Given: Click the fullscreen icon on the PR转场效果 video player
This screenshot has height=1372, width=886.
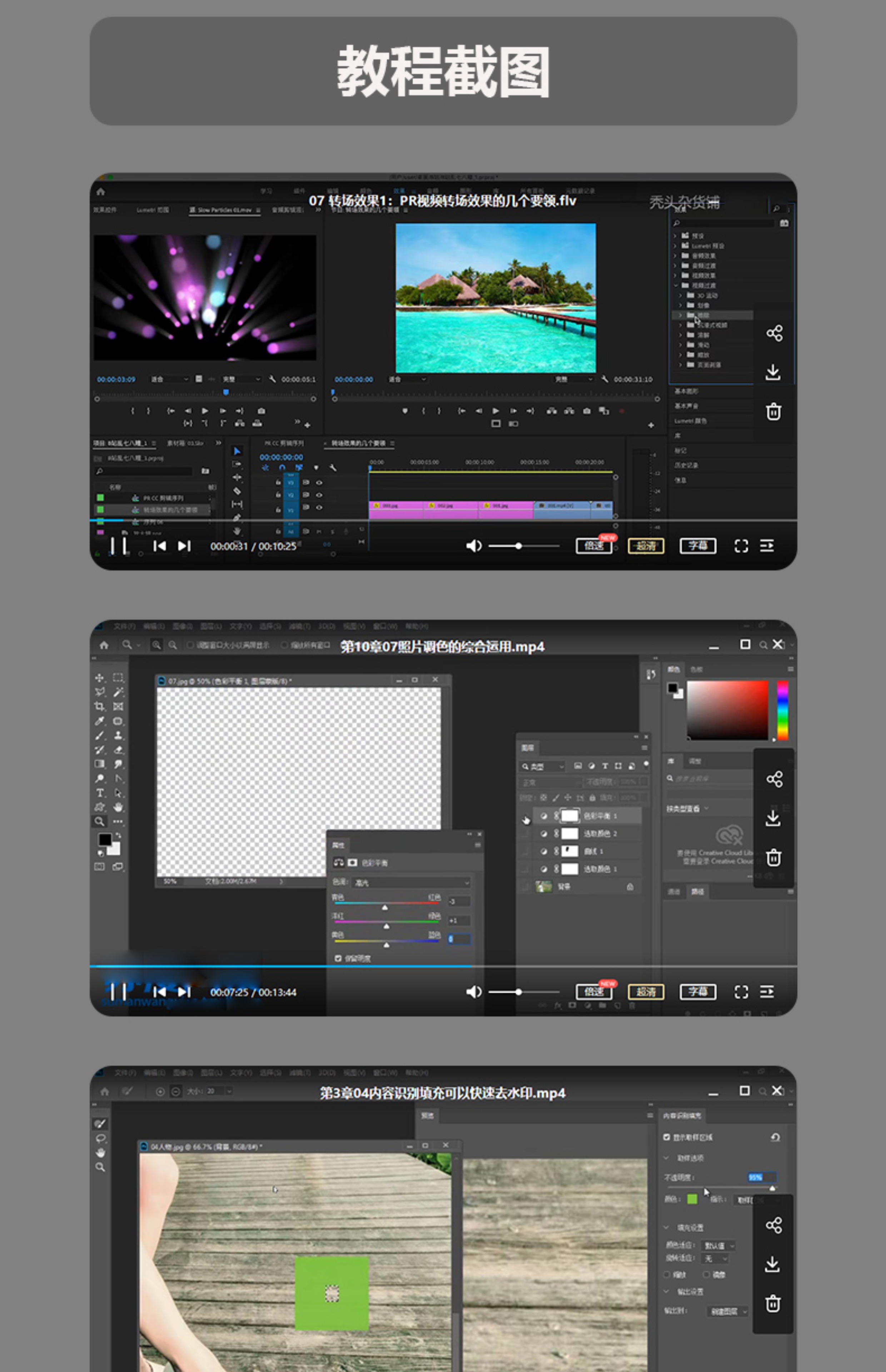Looking at the screenshot, I should 741,546.
